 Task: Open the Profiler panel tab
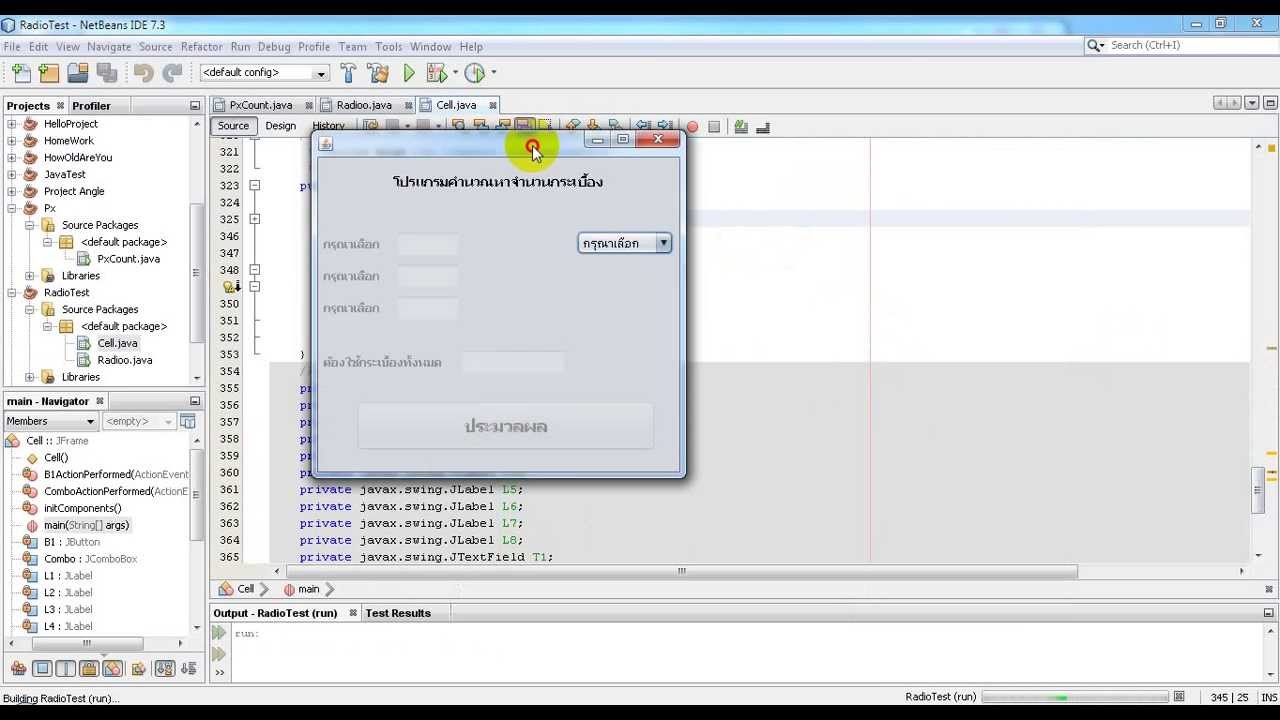91,106
